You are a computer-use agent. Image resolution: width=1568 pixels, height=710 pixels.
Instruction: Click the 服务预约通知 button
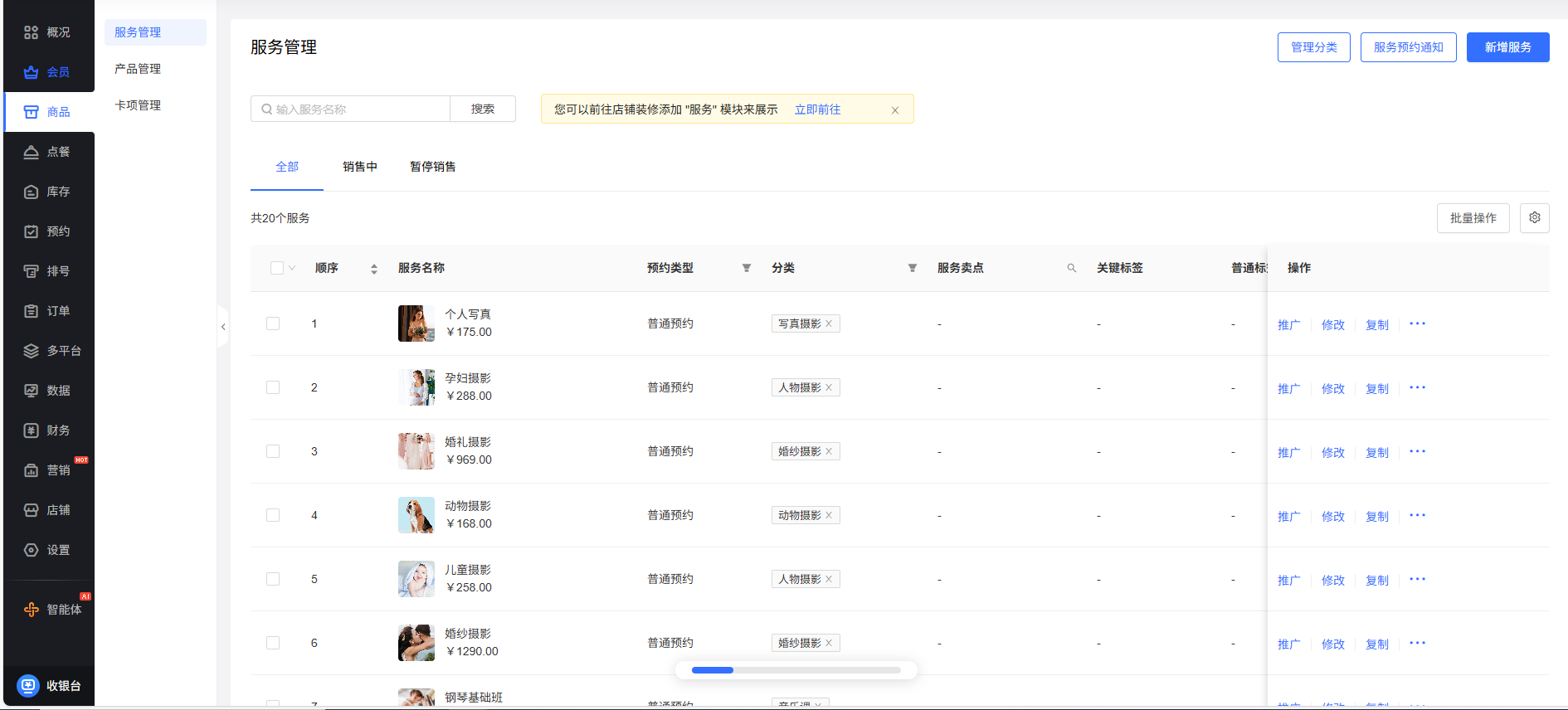point(1409,47)
